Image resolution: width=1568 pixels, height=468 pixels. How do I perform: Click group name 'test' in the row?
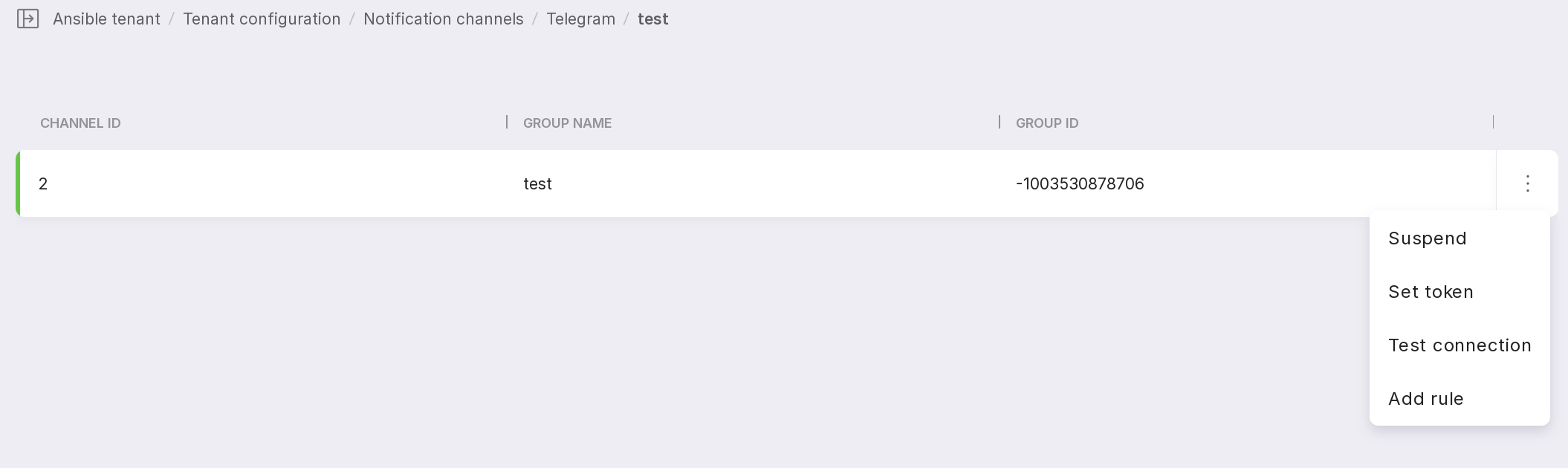pos(537,183)
